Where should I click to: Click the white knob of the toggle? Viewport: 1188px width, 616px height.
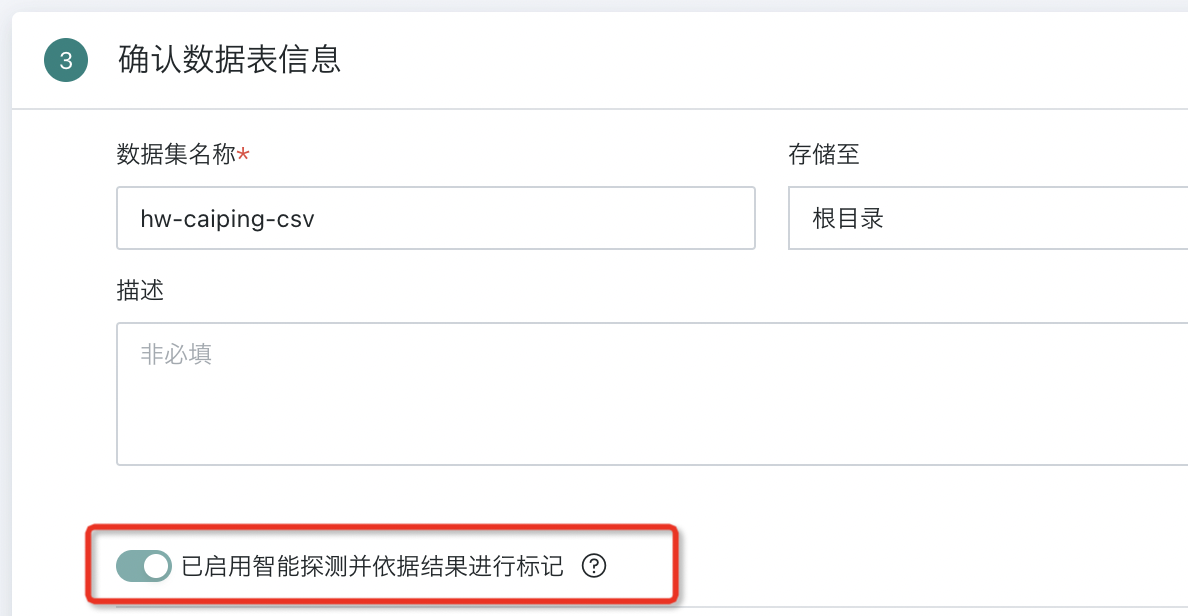156,566
